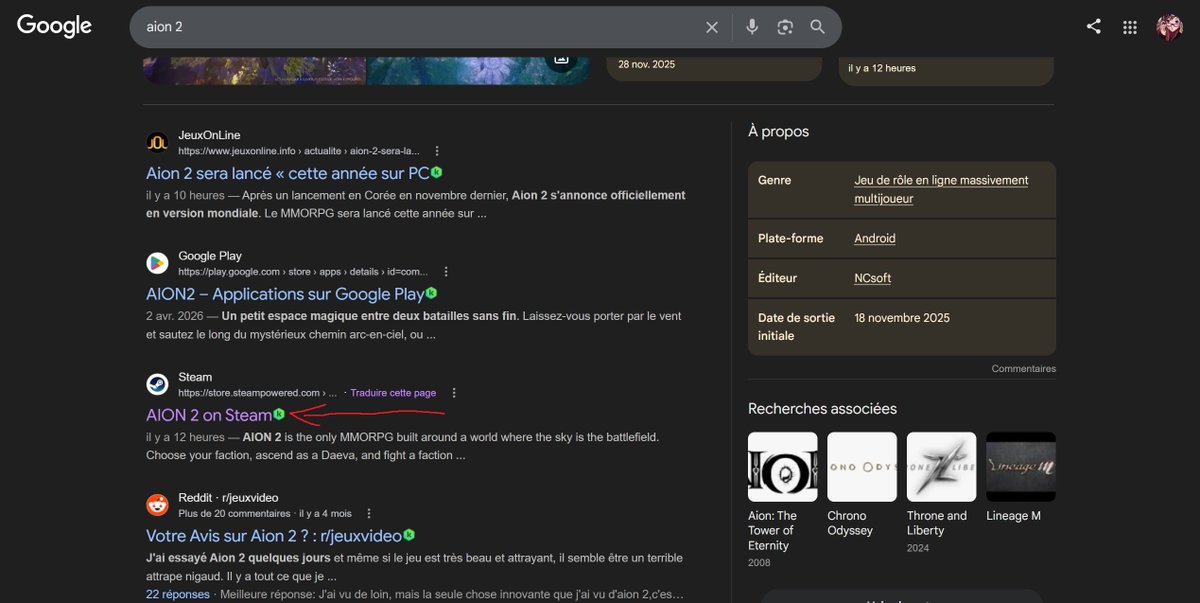The image size is (1200, 603).
Task: Click the play.google.com URL breadcrumb
Action: click(x=303, y=272)
